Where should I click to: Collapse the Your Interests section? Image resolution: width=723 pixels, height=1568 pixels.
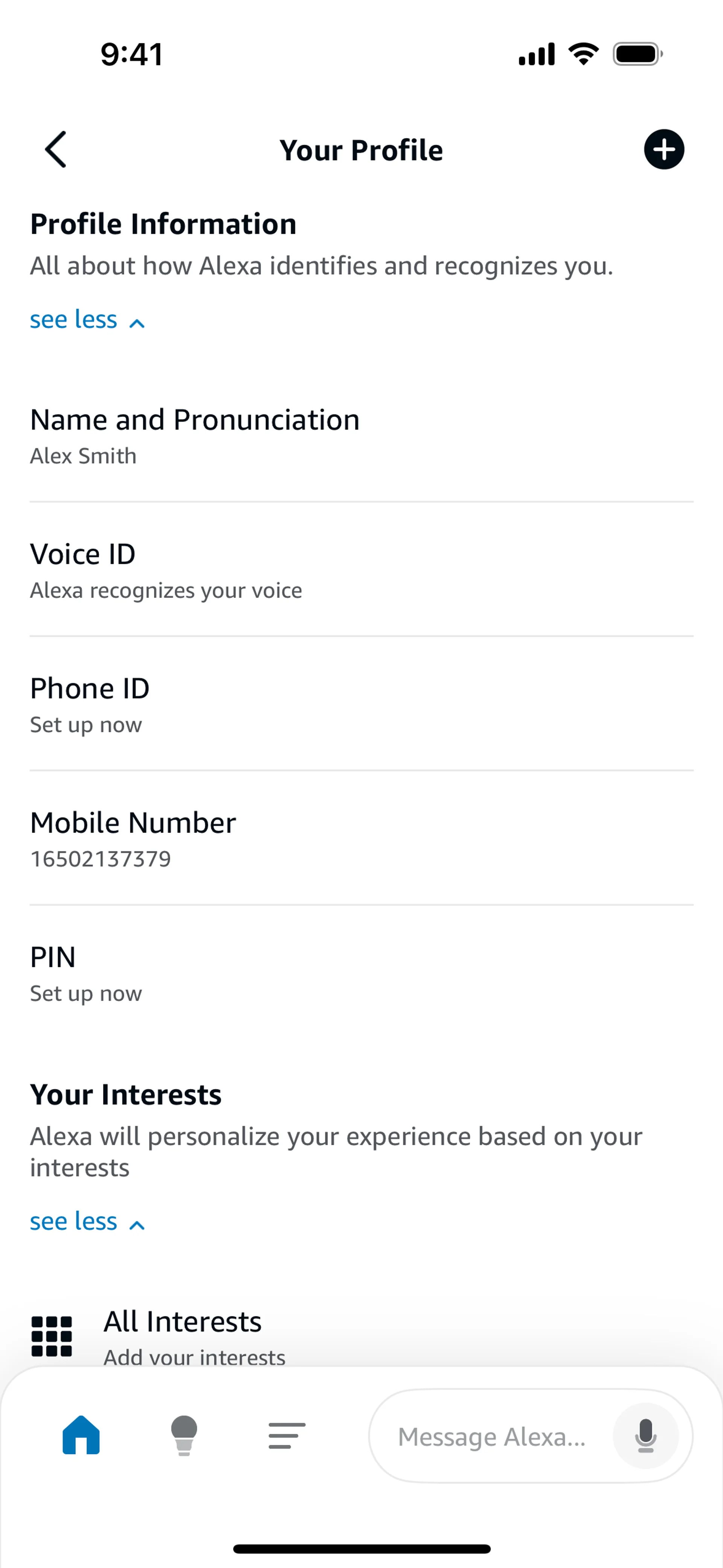click(x=87, y=1222)
